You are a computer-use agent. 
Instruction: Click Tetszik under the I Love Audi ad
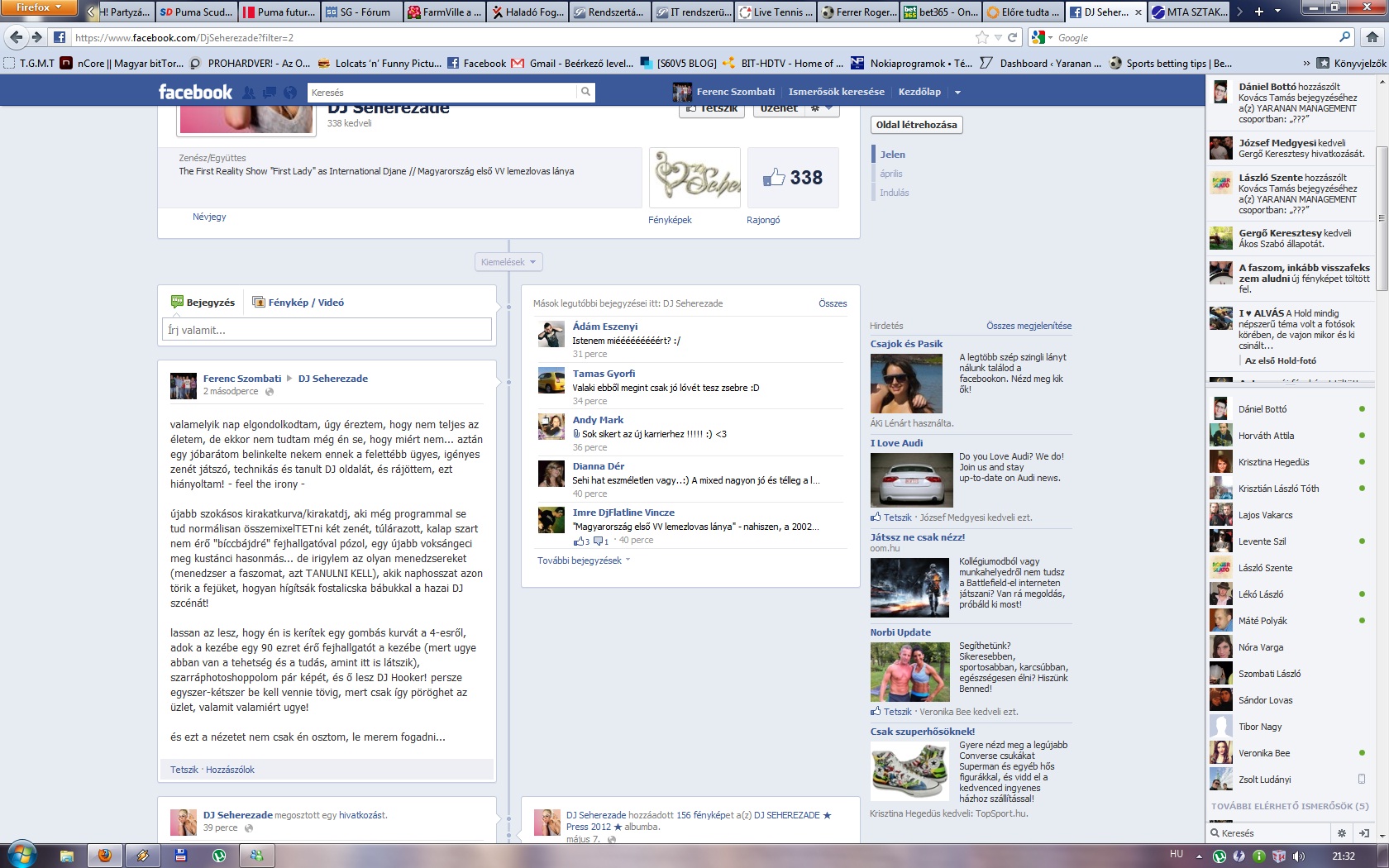[897, 517]
